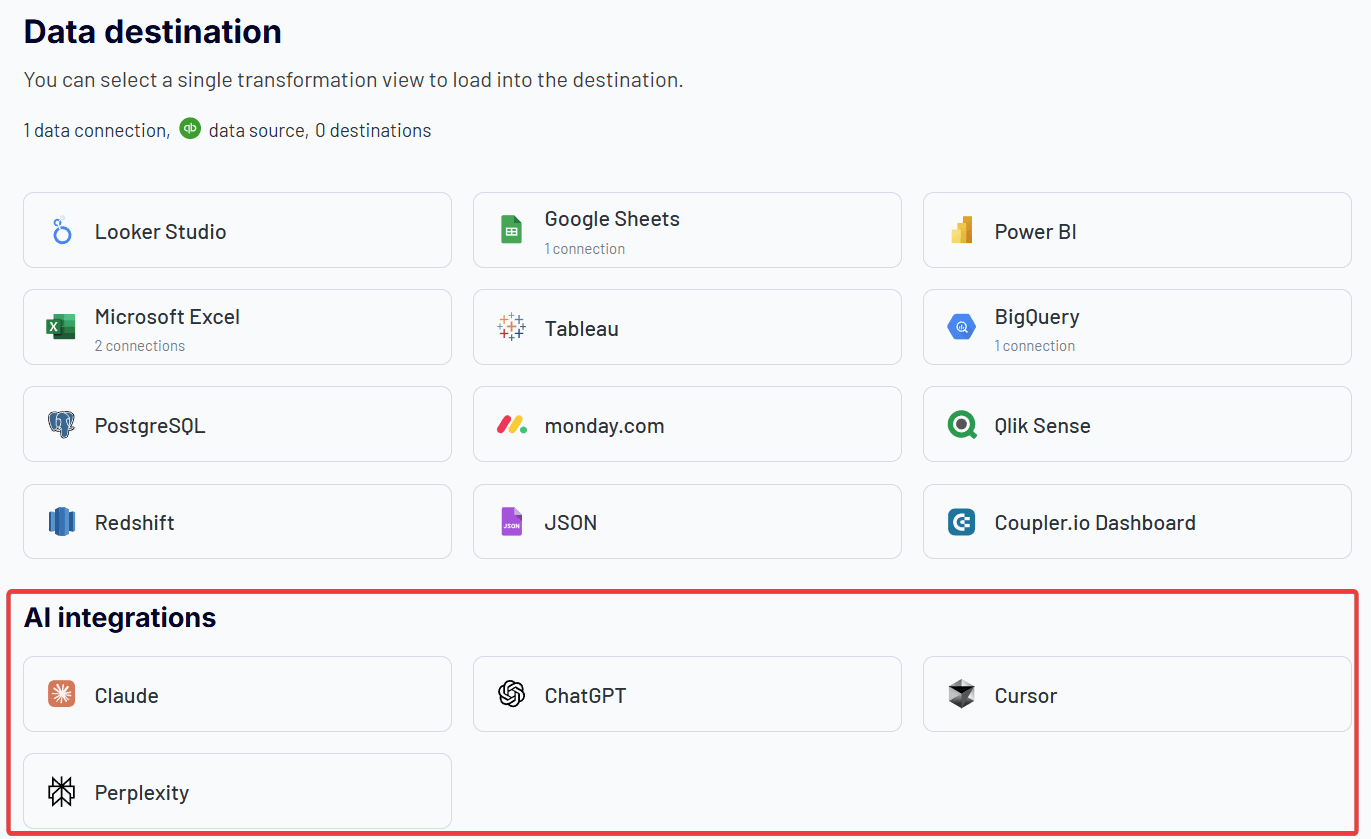This screenshot has height=839, width=1371.
Task: Click the Tableau logo icon
Action: click(x=511, y=327)
